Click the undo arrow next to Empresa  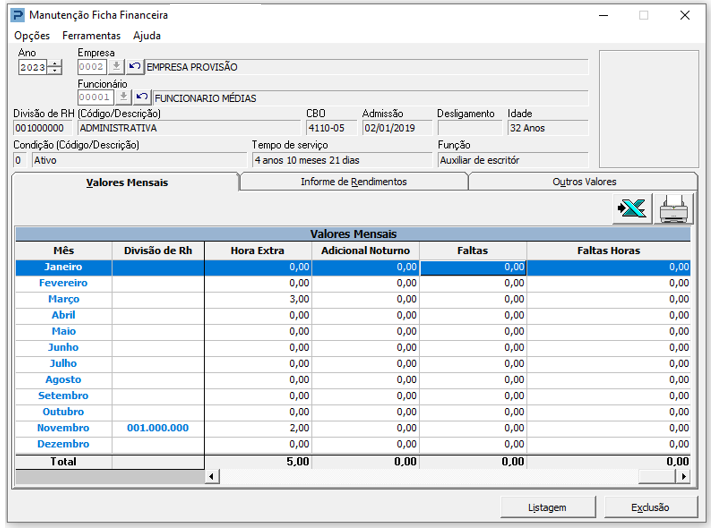pyautogui.click(x=135, y=67)
